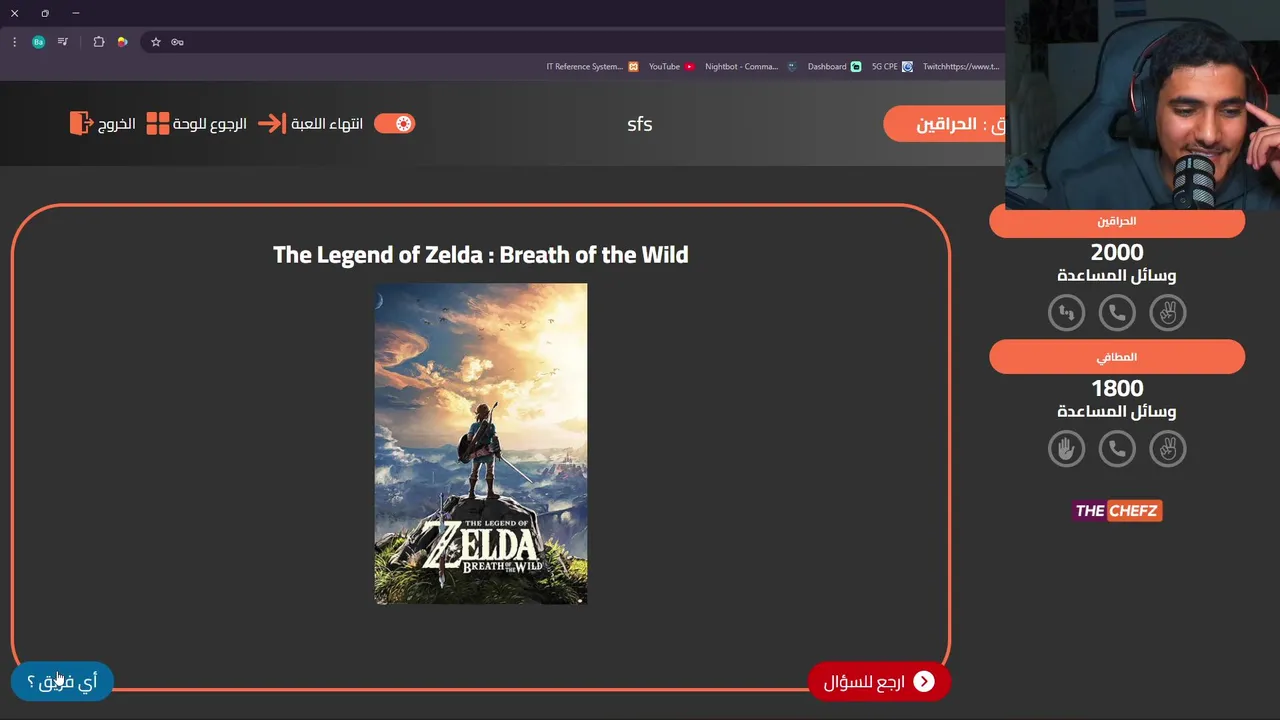Click the password key icon in address bar

(177, 42)
